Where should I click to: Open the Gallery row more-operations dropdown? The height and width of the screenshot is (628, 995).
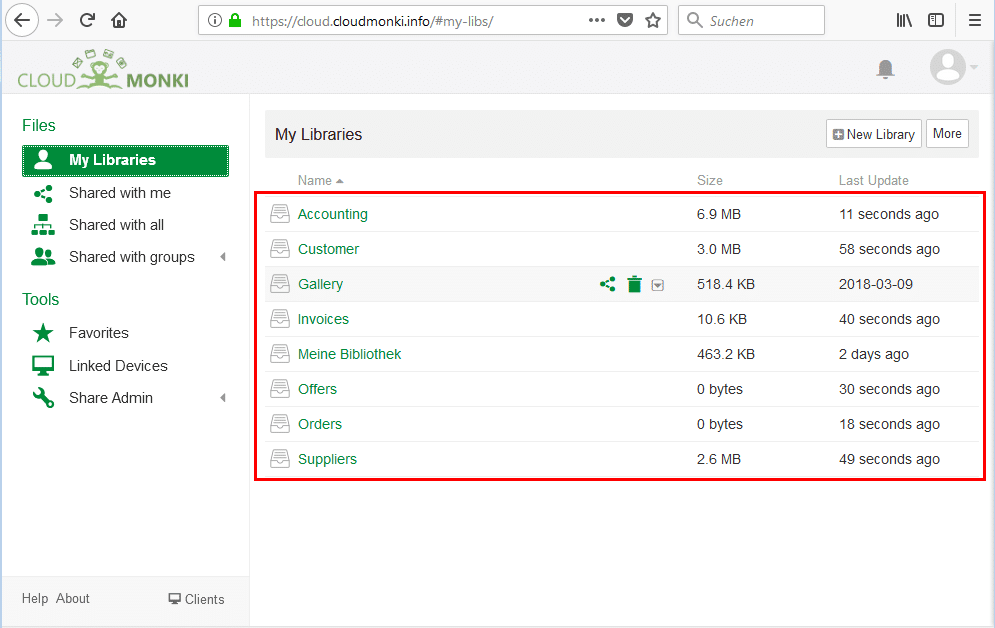click(658, 285)
